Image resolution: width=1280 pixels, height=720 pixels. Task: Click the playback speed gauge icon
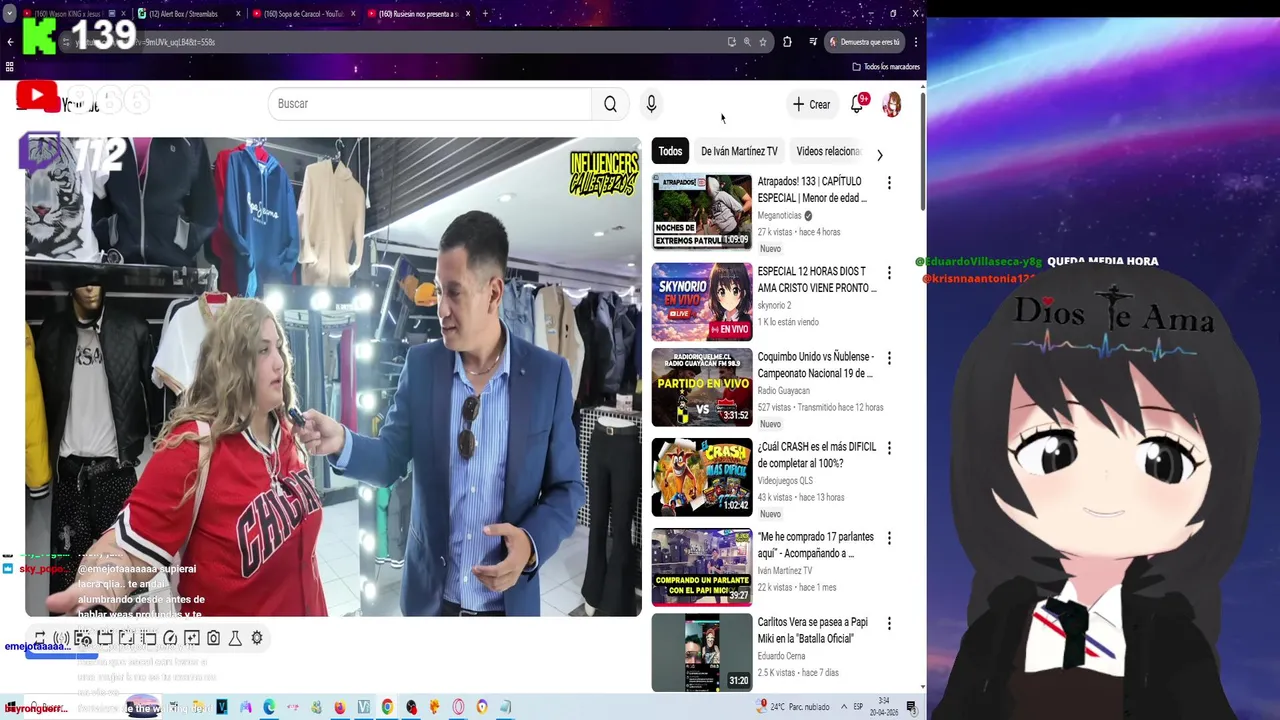pos(170,638)
